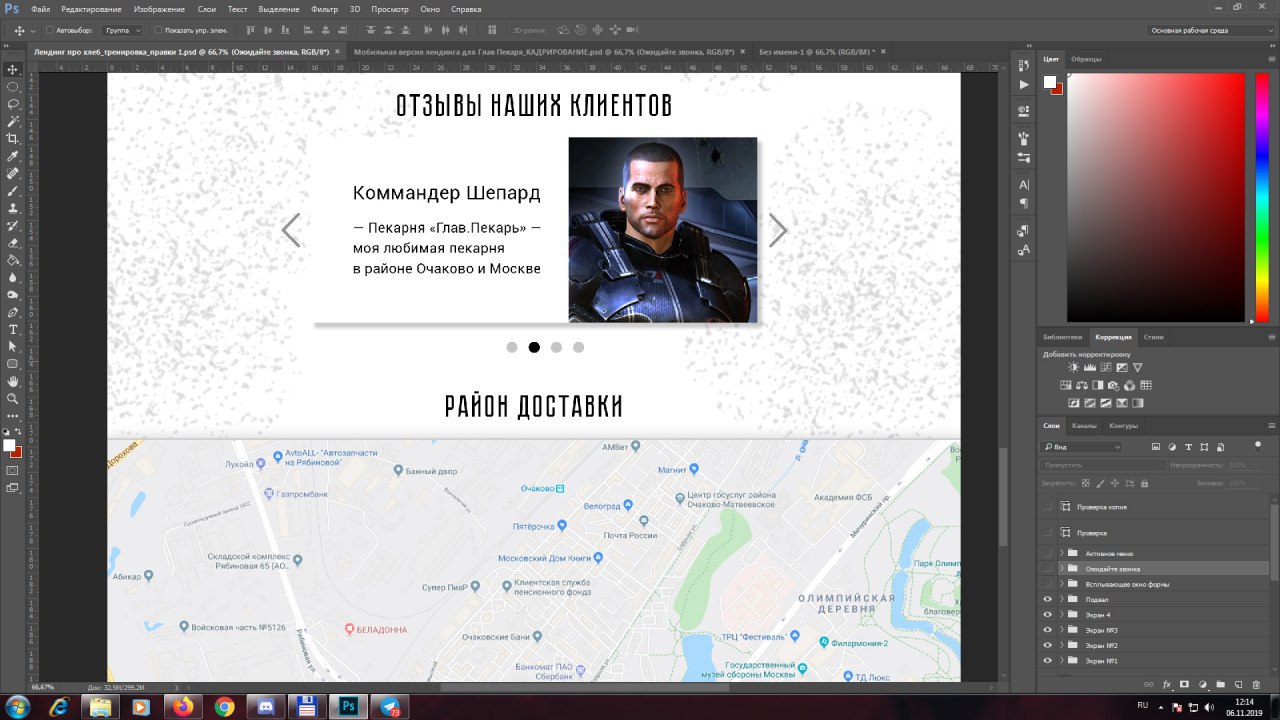Select the Hand tool
The width and height of the screenshot is (1280, 720).
(13, 381)
